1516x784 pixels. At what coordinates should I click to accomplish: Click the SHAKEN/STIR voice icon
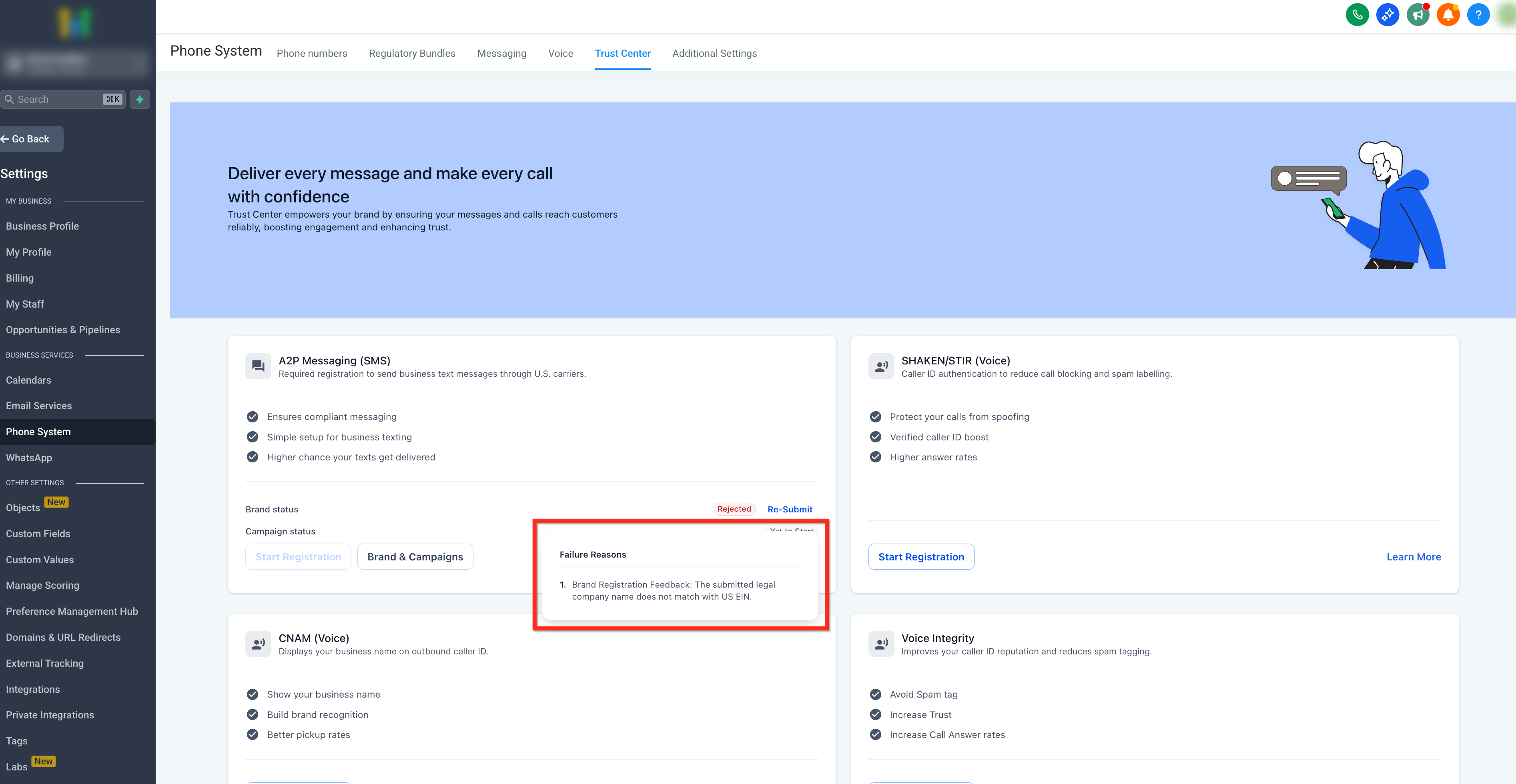point(881,366)
